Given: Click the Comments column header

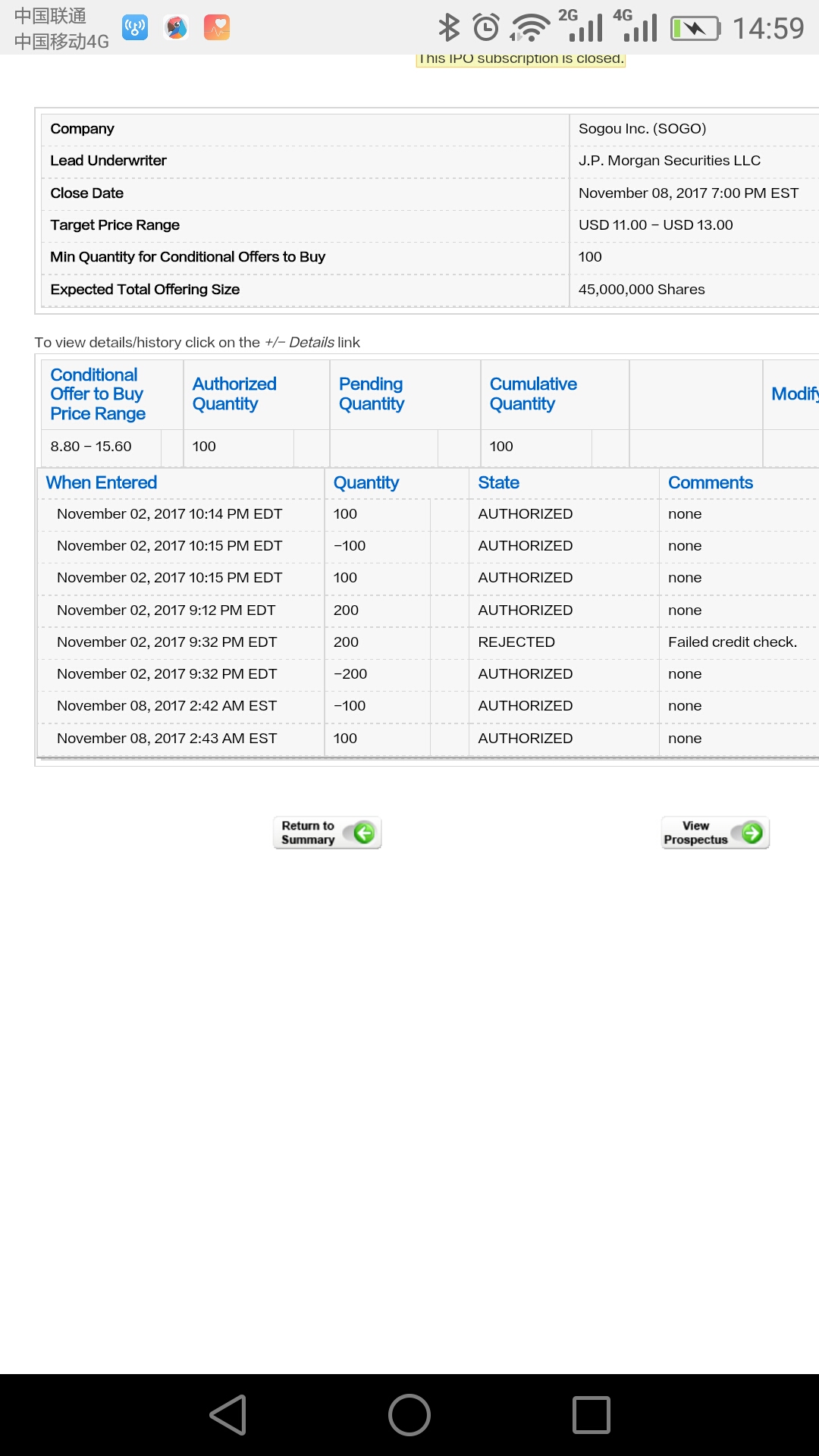Looking at the screenshot, I should [x=711, y=483].
